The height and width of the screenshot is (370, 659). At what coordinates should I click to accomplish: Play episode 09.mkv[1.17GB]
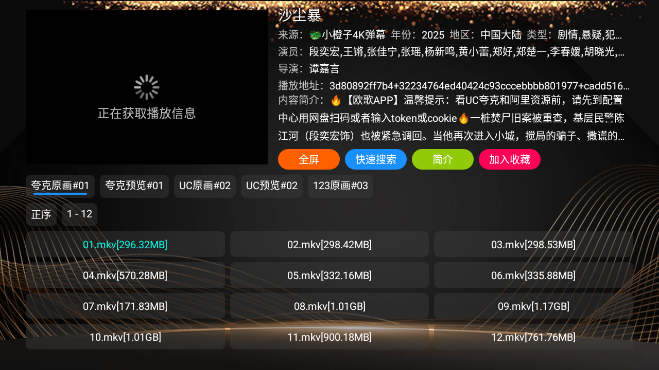coord(533,306)
